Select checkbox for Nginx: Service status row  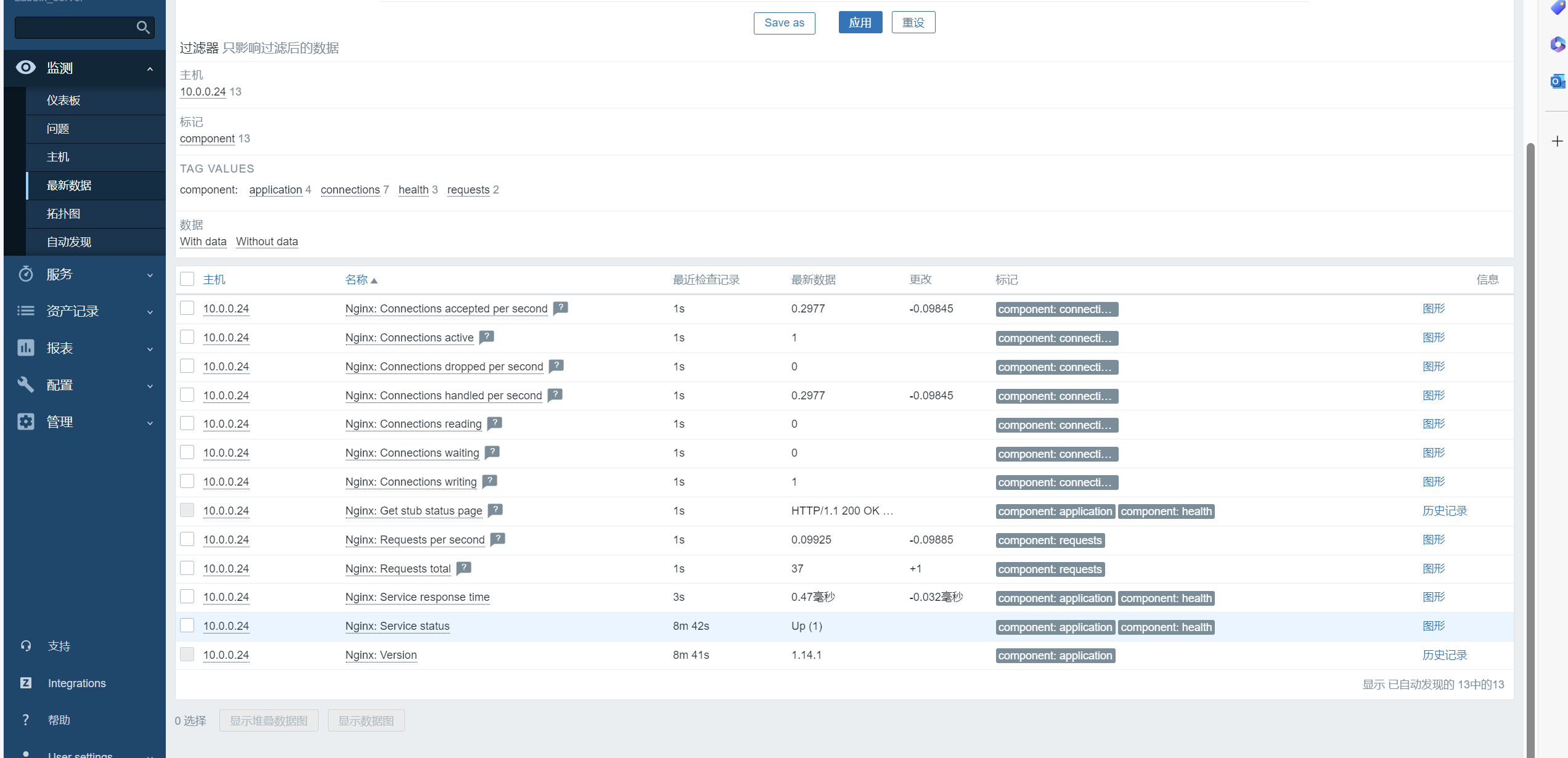(187, 626)
